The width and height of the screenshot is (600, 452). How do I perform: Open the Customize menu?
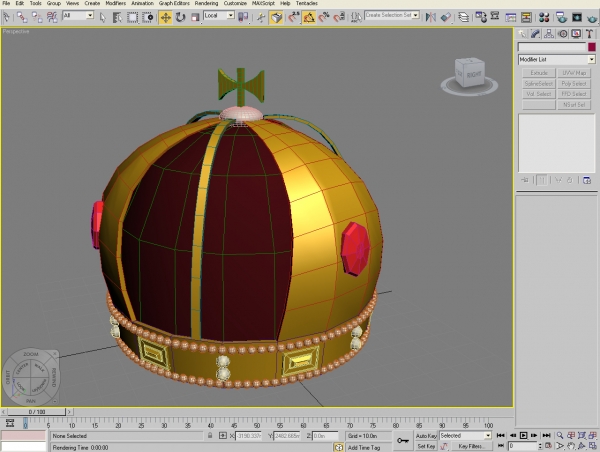click(x=235, y=3)
